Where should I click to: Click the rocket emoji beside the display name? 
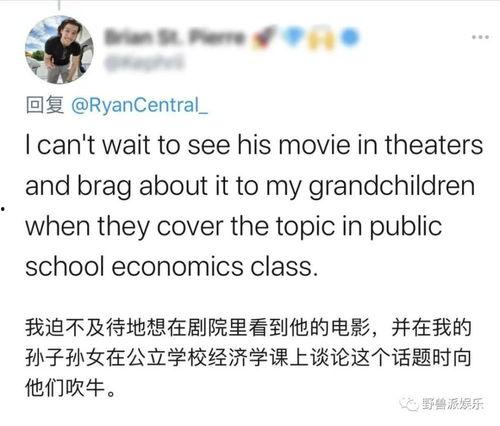pos(265,36)
